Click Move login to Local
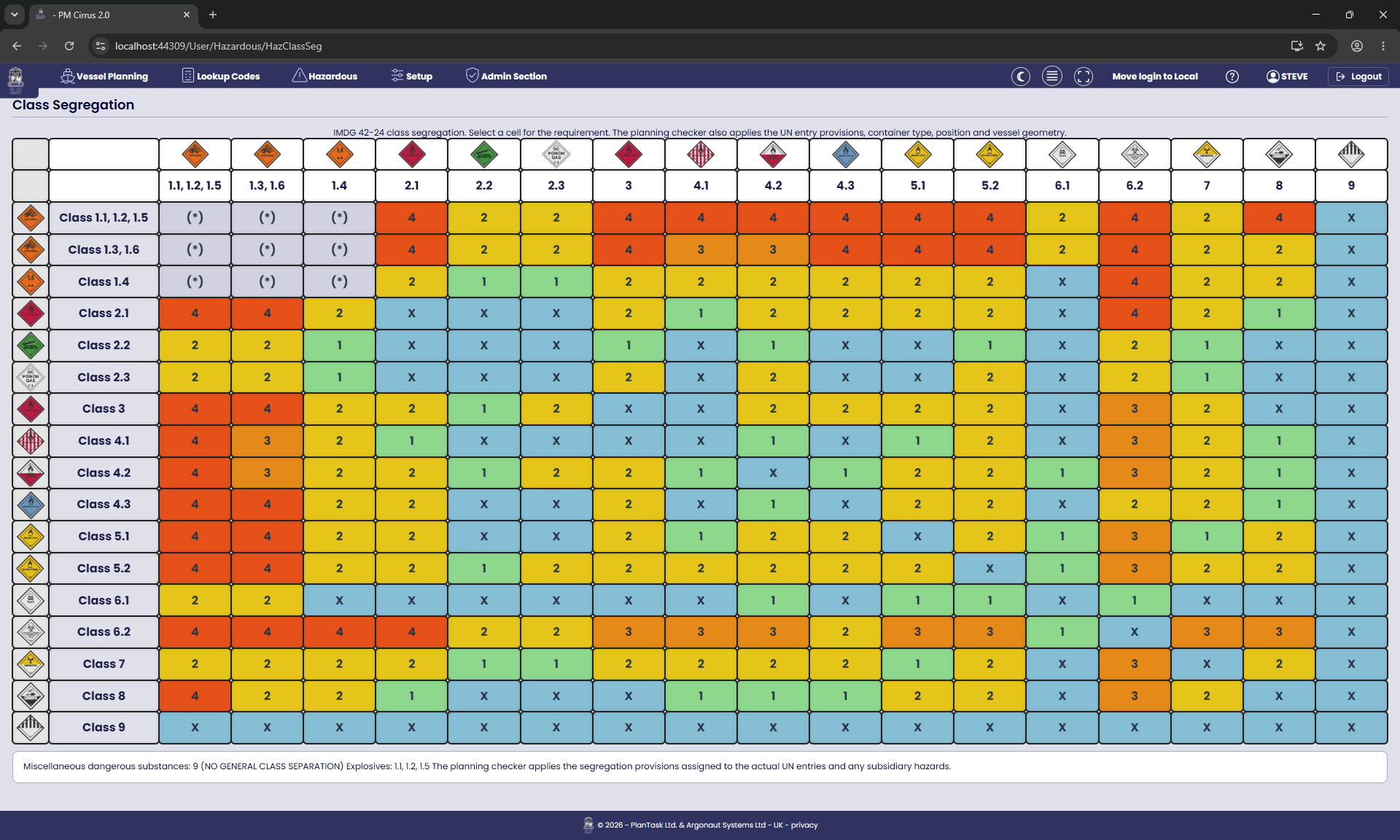Viewport: 1400px width, 840px height. coord(1155,76)
